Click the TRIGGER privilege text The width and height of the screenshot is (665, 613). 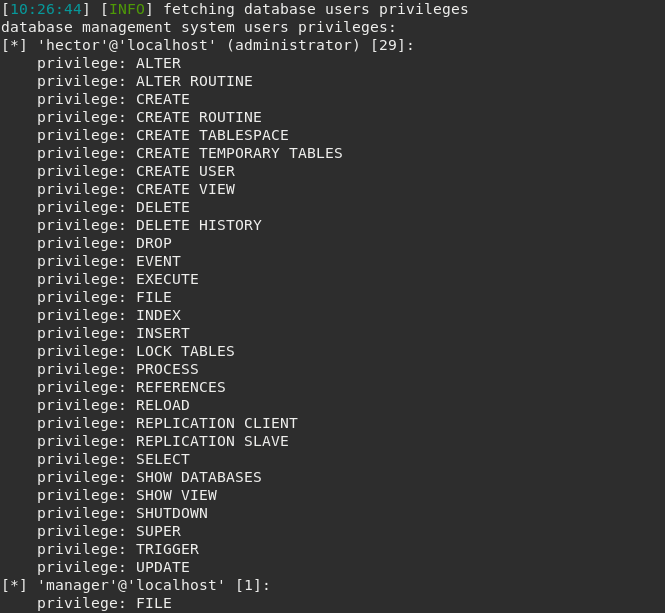pyautogui.click(x=167, y=549)
